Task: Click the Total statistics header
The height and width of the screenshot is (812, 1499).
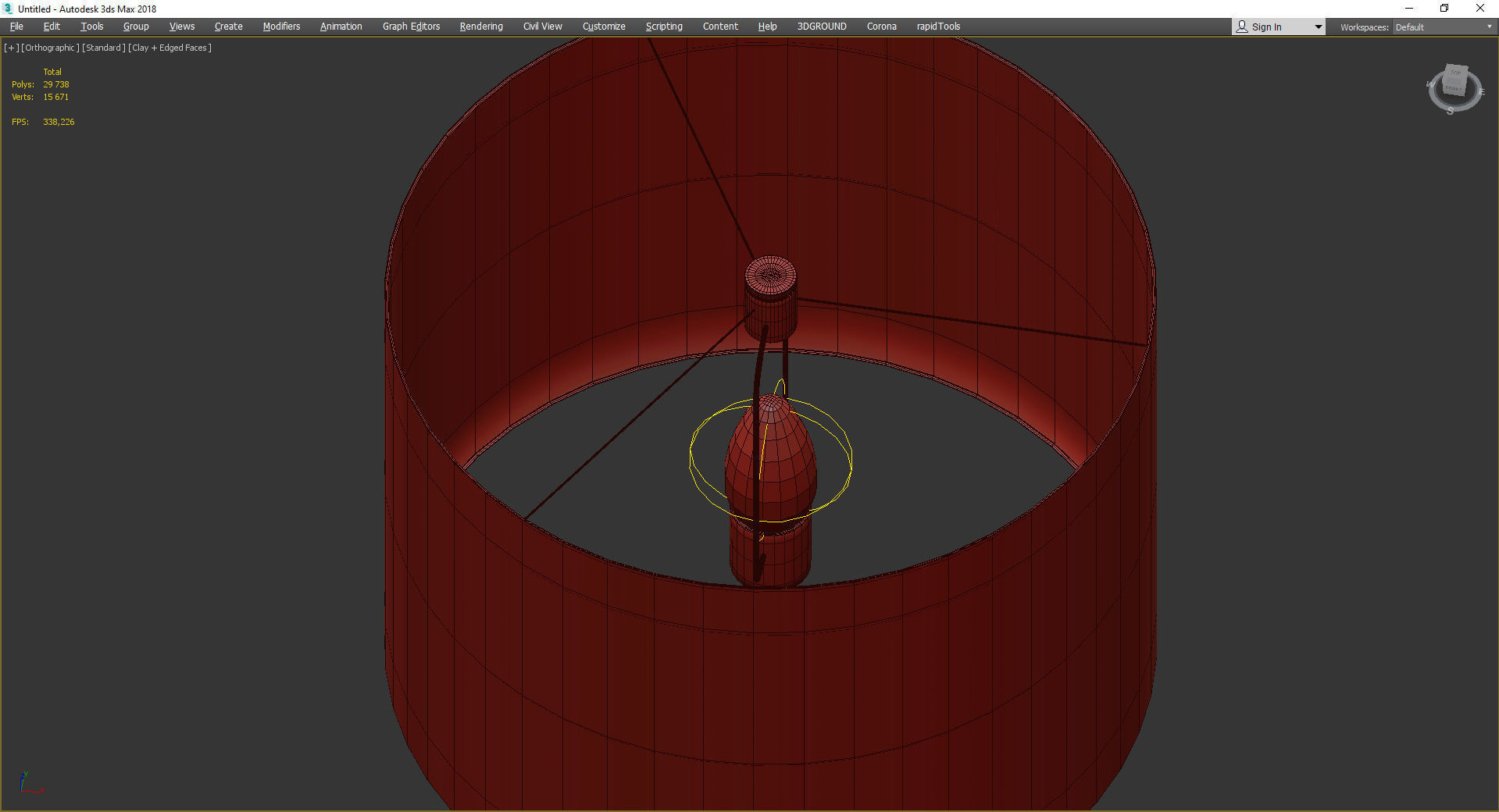Action: (52, 72)
